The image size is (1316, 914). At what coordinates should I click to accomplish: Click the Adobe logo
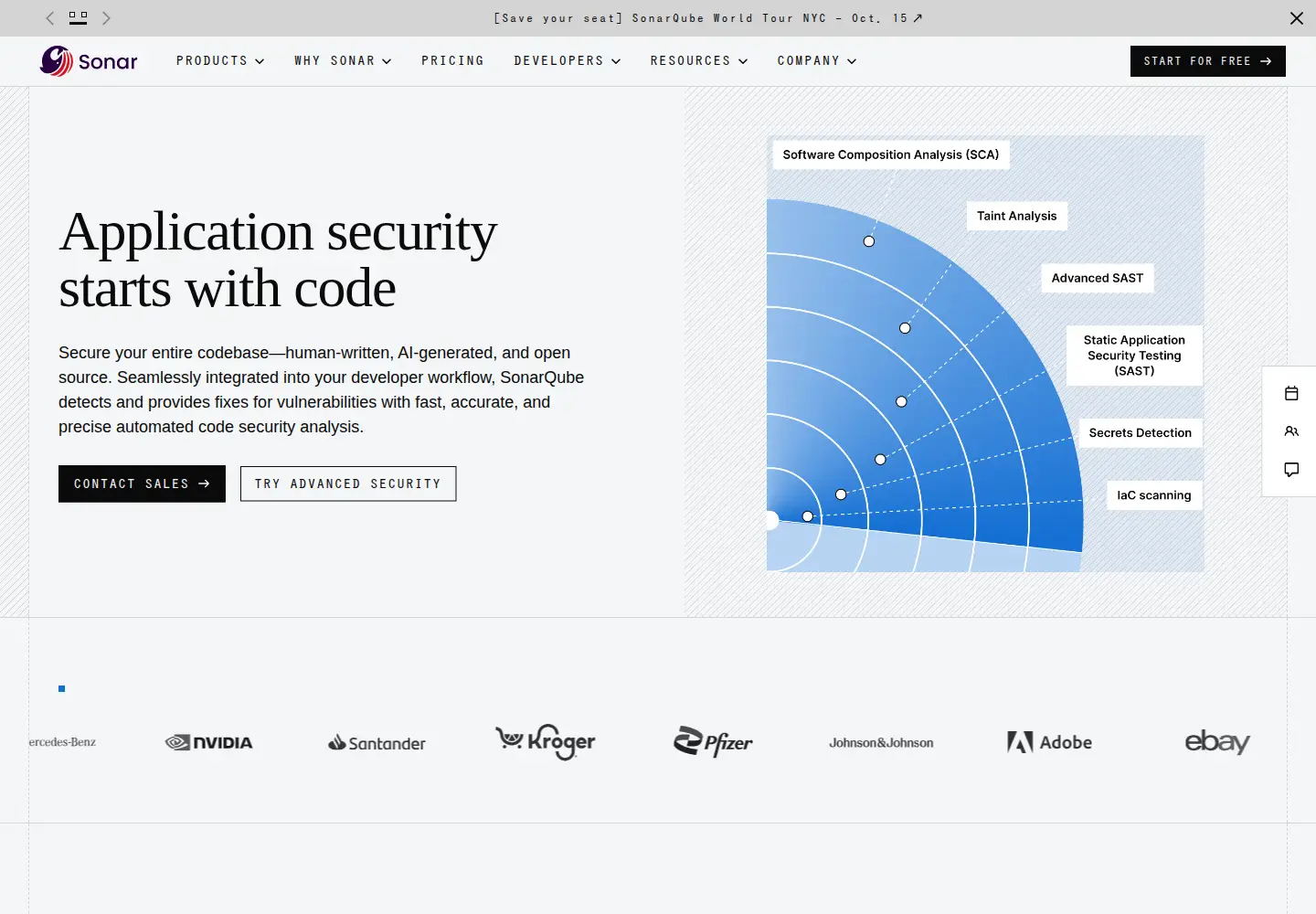point(1049,742)
